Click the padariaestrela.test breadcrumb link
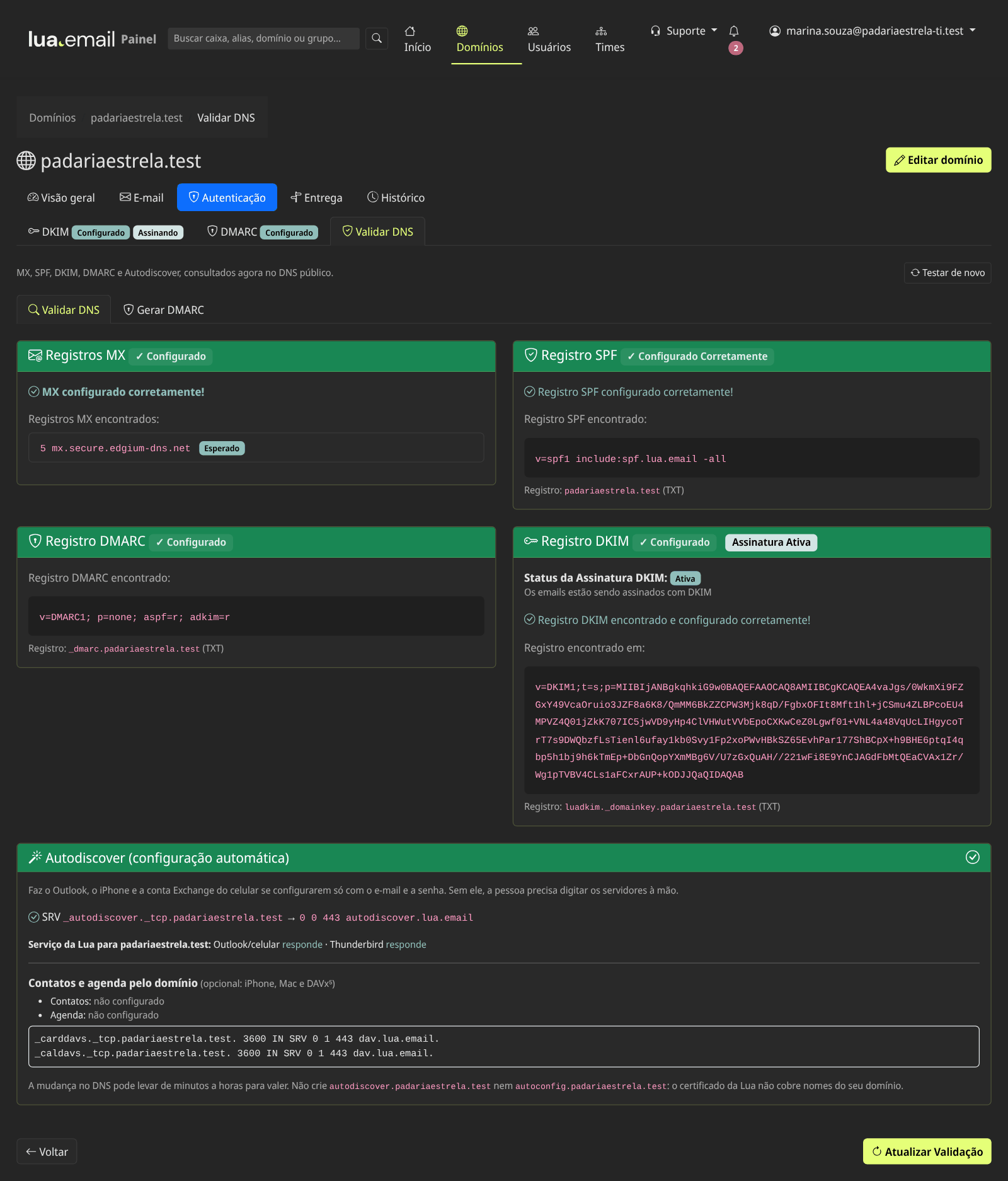Screen dimensions: 1008x1181 tap(137, 118)
